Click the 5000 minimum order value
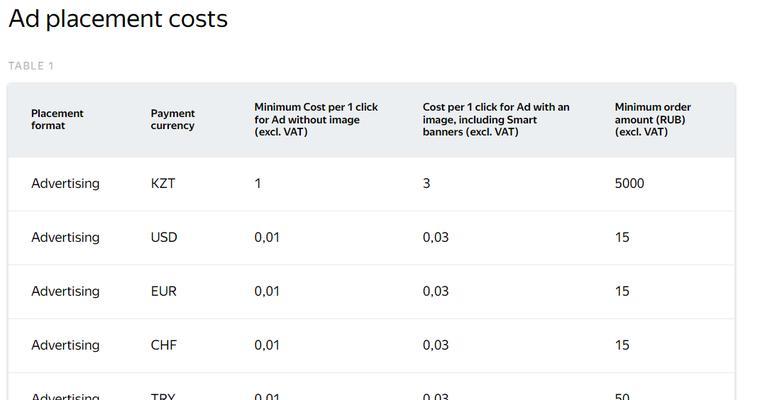The image size is (760, 400). 630,183
